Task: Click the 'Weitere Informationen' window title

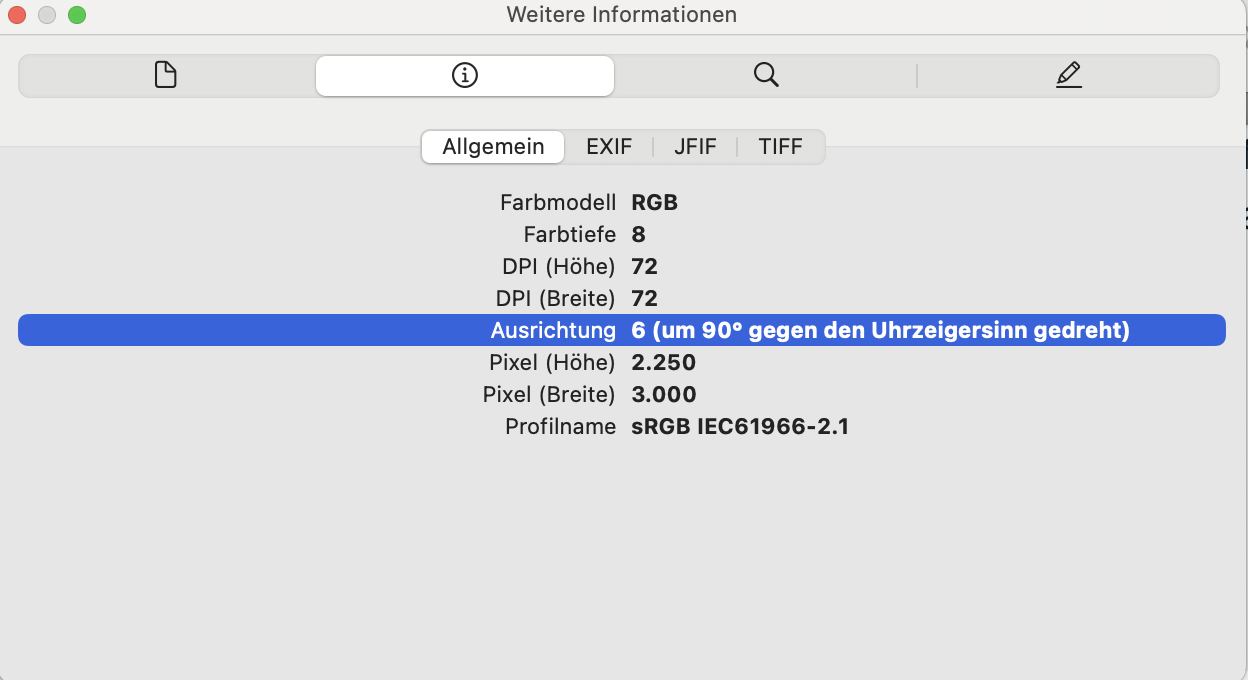Action: (621, 15)
